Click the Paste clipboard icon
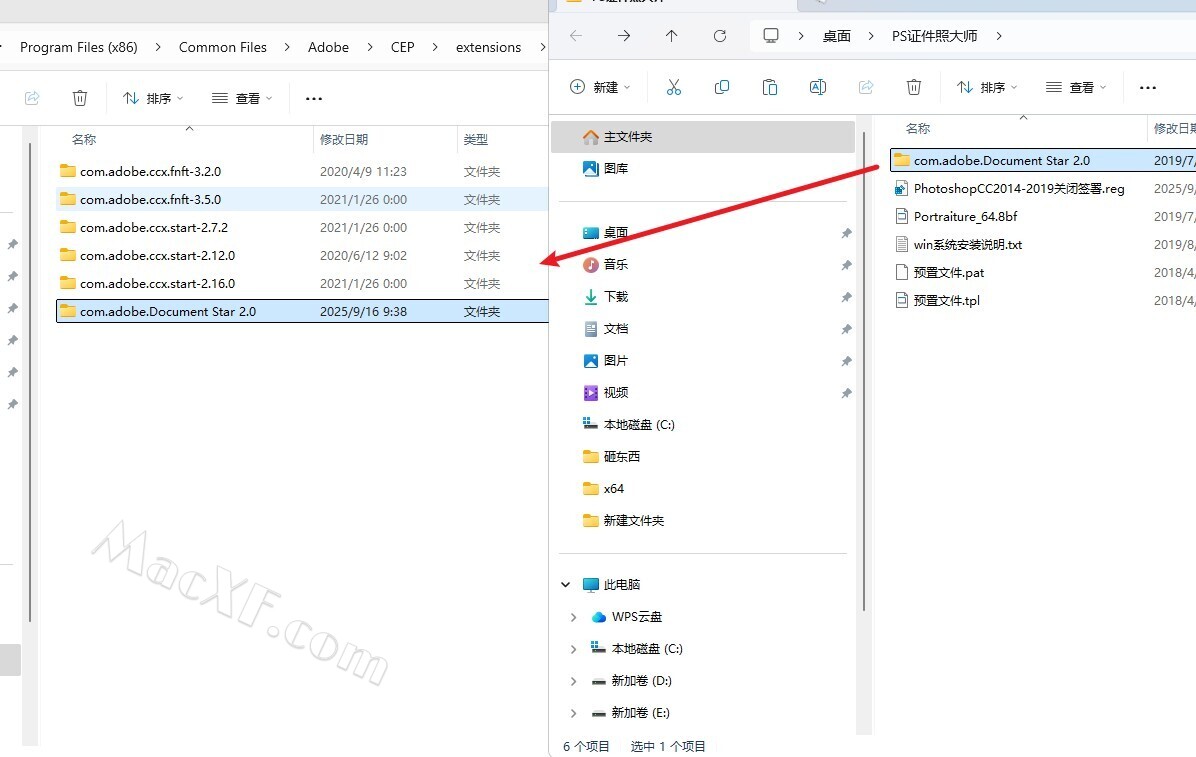This screenshot has width=1196, height=757. point(770,87)
